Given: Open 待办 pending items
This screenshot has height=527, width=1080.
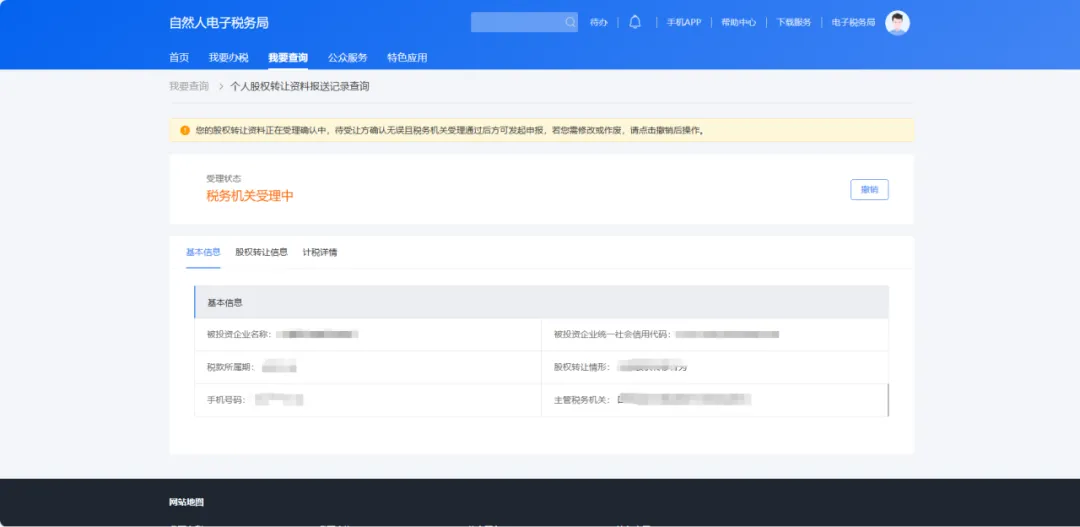Looking at the screenshot, I should (x=599, y=22).
